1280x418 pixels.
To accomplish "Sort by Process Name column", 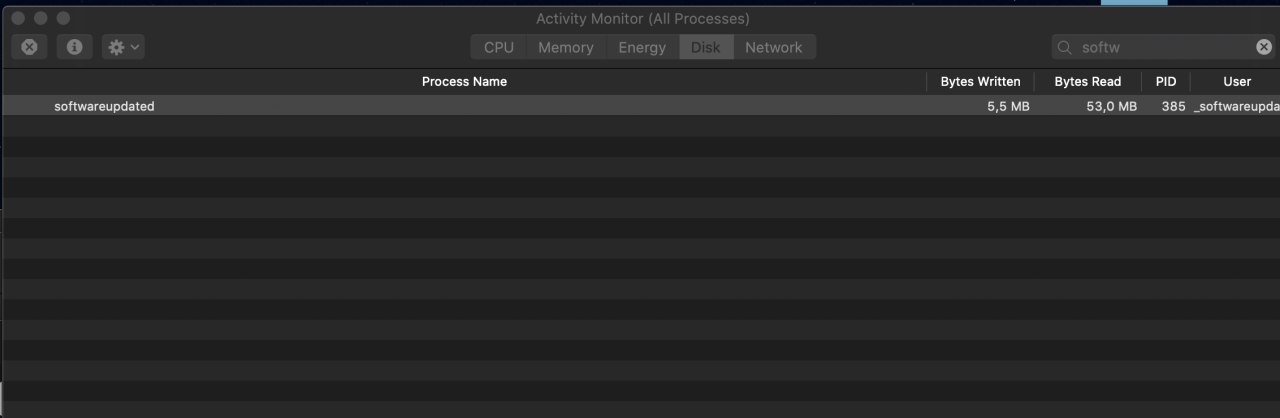I will 464,81.
